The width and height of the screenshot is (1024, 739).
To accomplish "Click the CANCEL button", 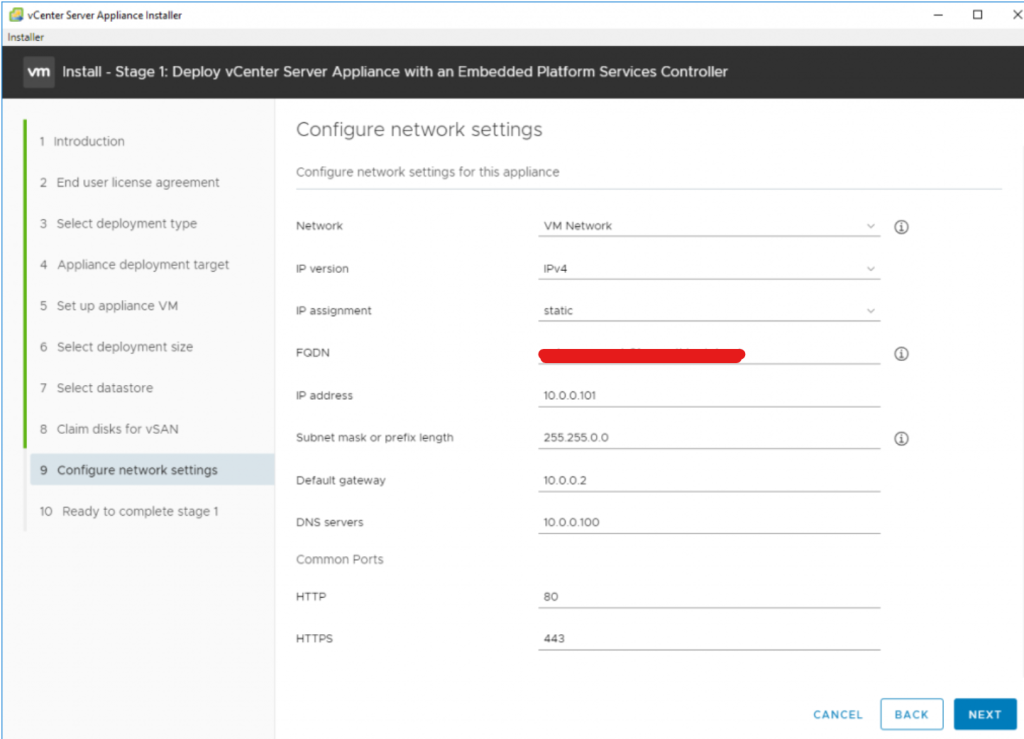I will pyautogui.click(x=838, y=715).
